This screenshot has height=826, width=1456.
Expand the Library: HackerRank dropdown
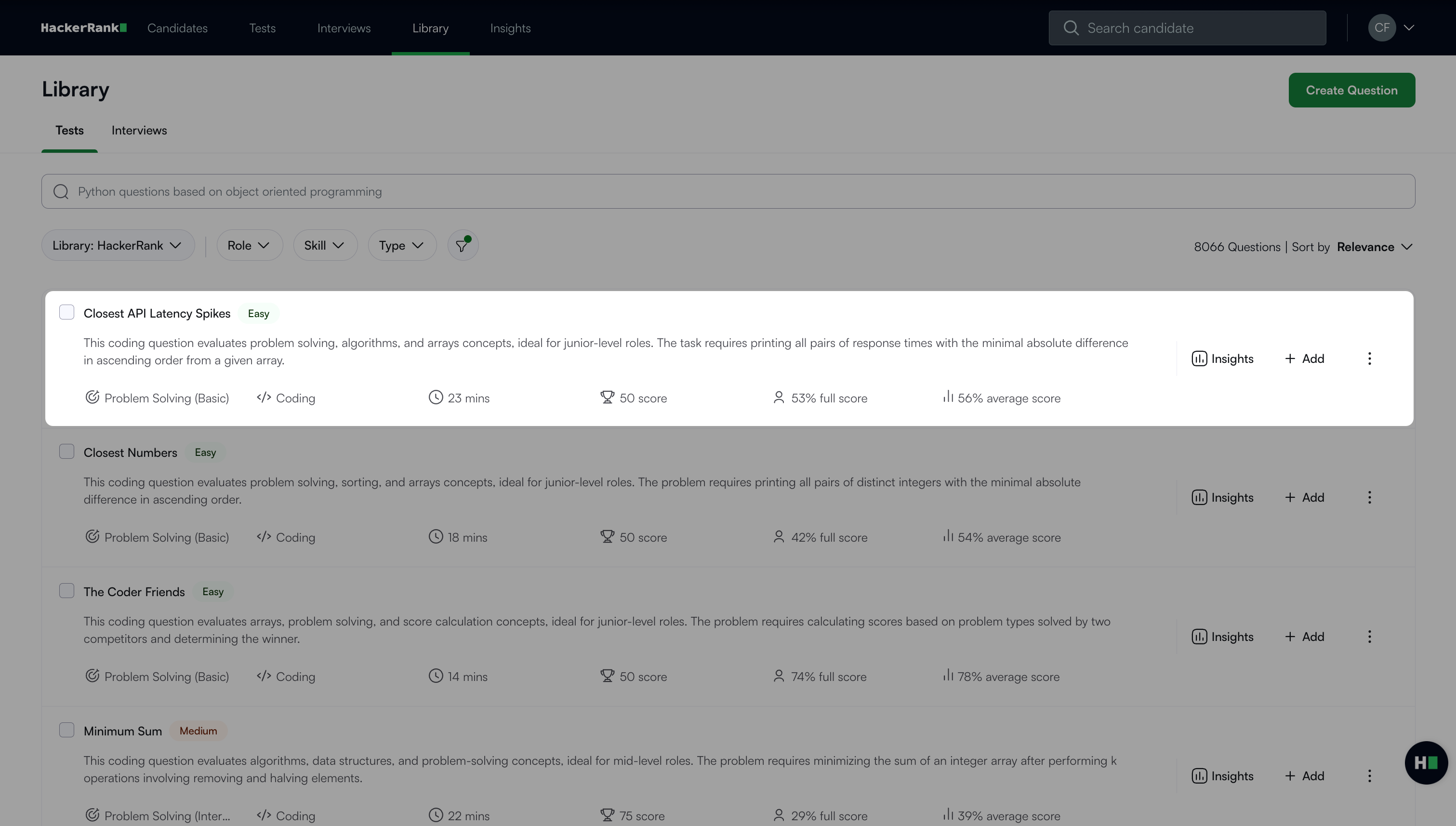(118, 245)
